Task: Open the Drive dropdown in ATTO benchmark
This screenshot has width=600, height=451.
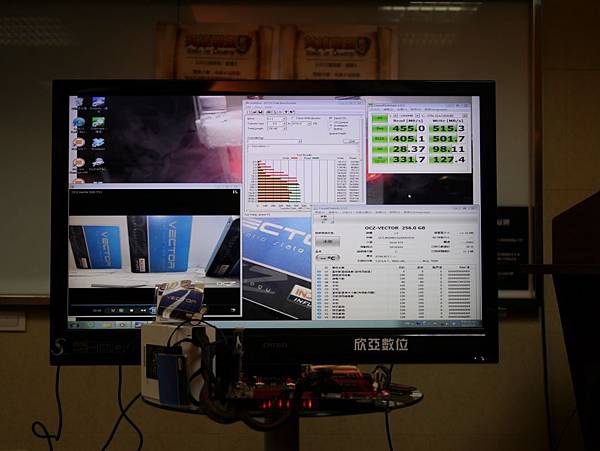Action: tap(277, 119)
